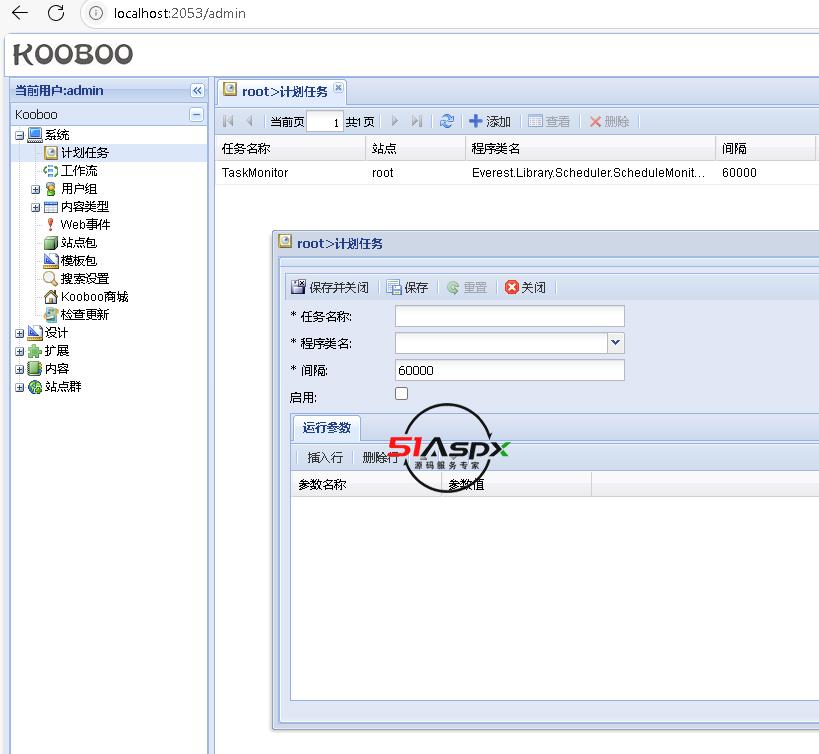Open the 工作流 tree item
The image size is (819, 754).
pyautogui.click(x=79, y=171)
